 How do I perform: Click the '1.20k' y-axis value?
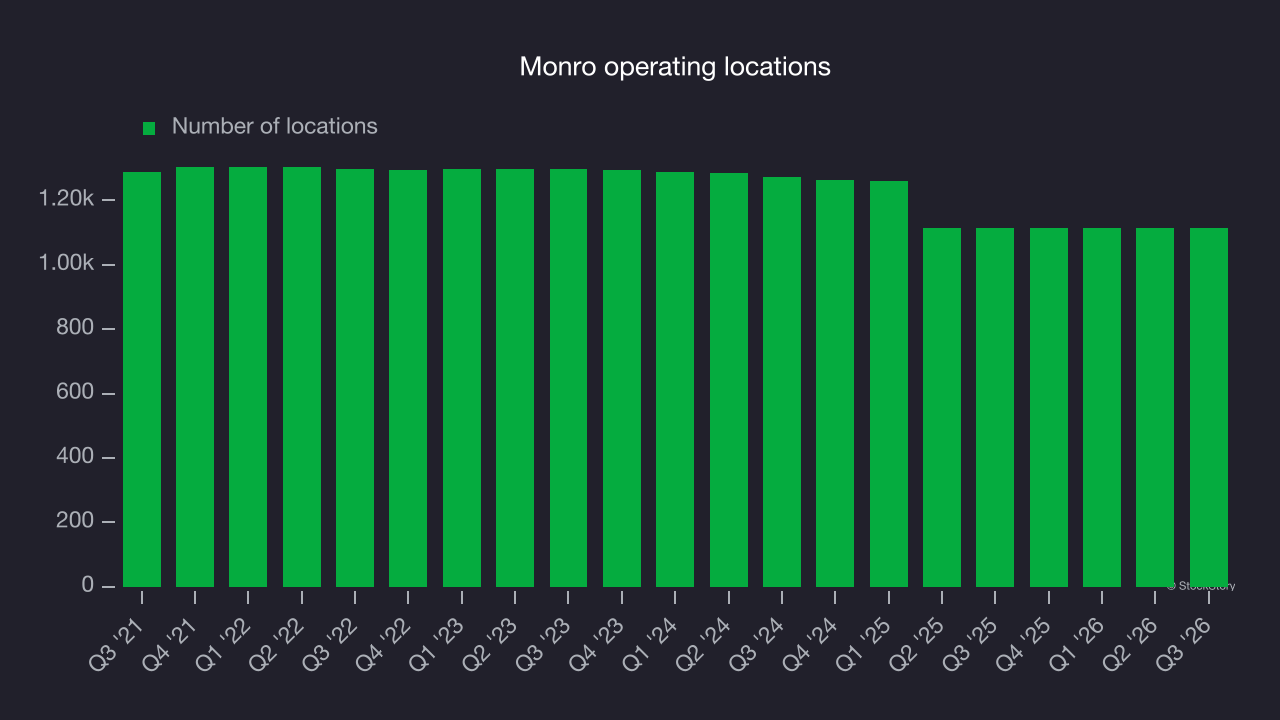click(66, 200)
